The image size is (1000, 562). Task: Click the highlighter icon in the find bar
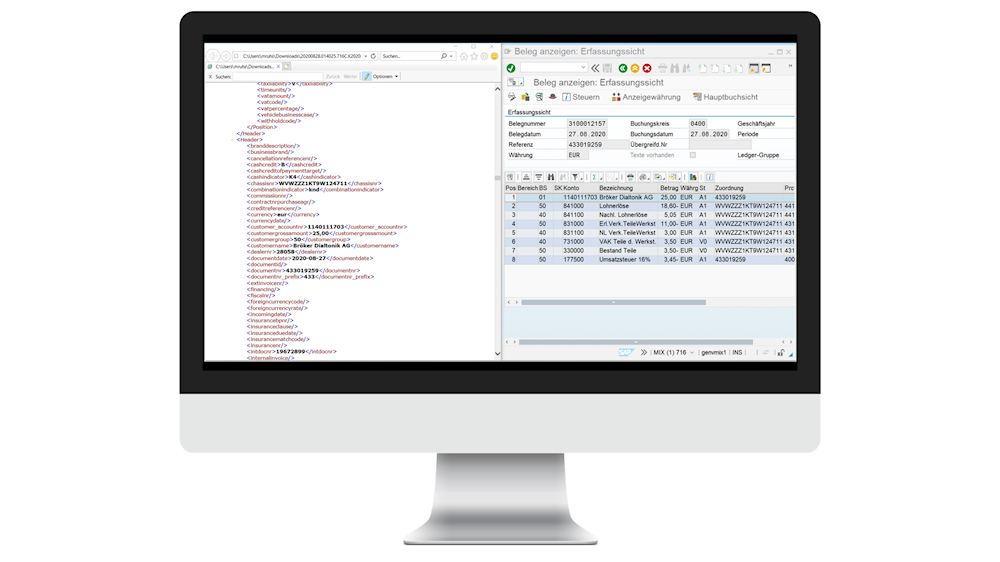pyautogui.click(x=367, y=77)
